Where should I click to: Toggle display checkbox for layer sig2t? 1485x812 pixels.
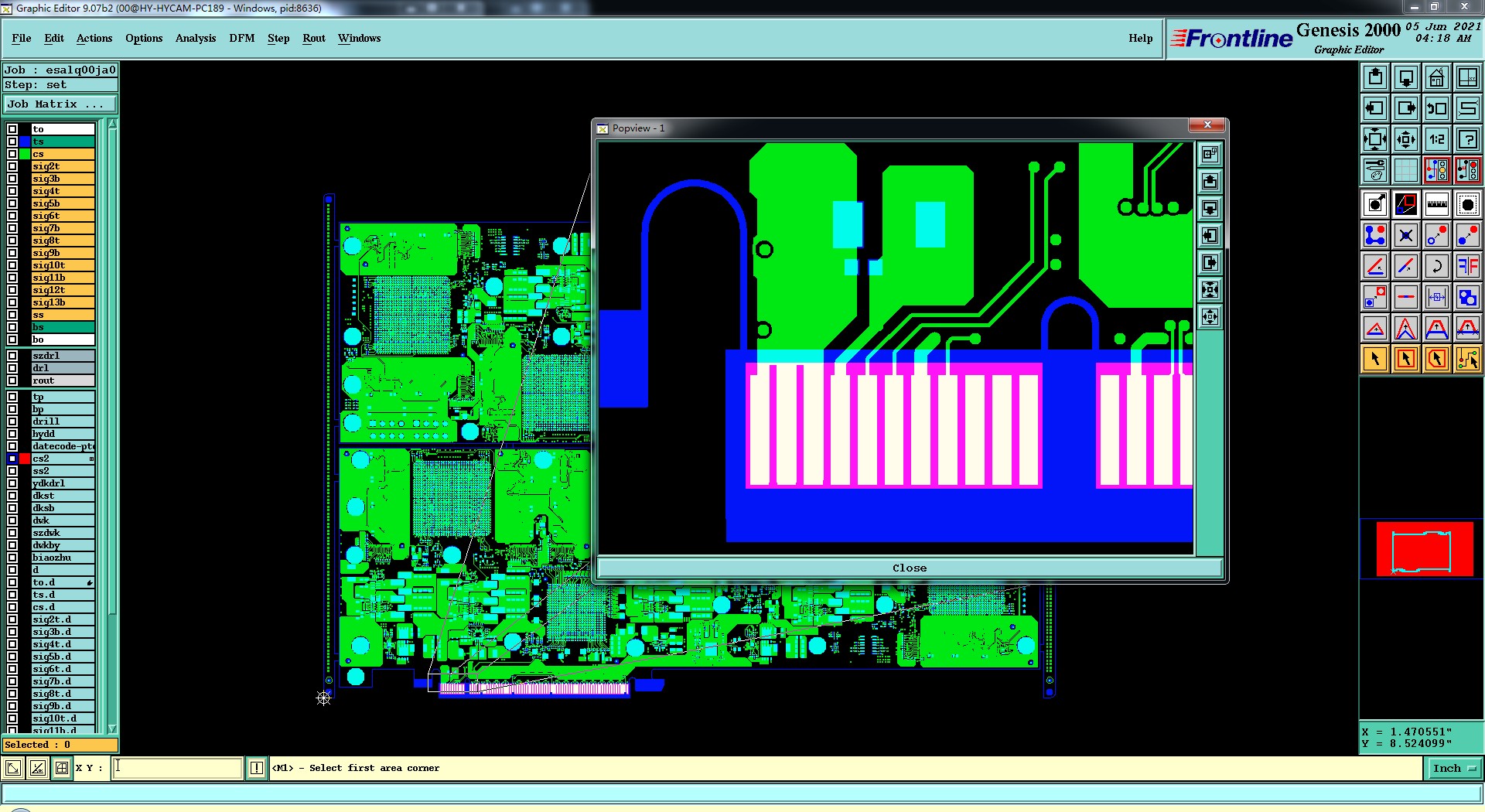point(12,166)
